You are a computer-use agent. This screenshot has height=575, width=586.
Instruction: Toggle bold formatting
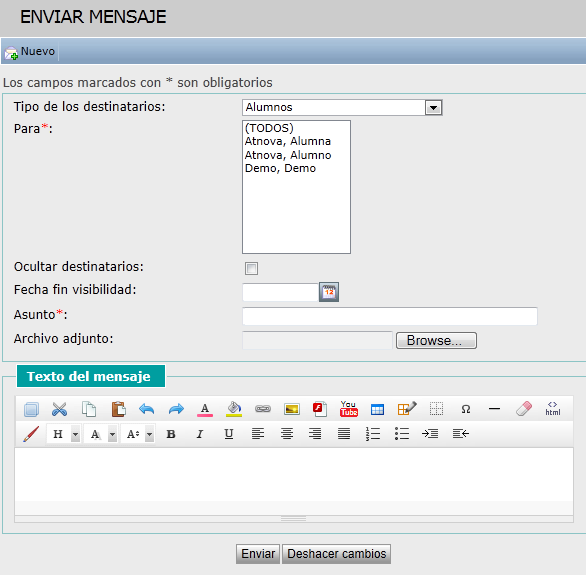(x=171, y=434)
